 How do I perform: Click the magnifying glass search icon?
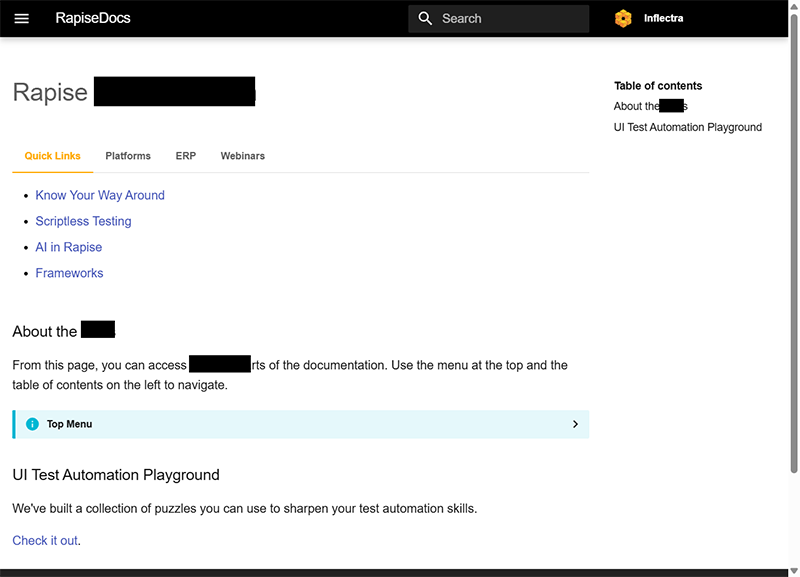click(x=425, y=18)
